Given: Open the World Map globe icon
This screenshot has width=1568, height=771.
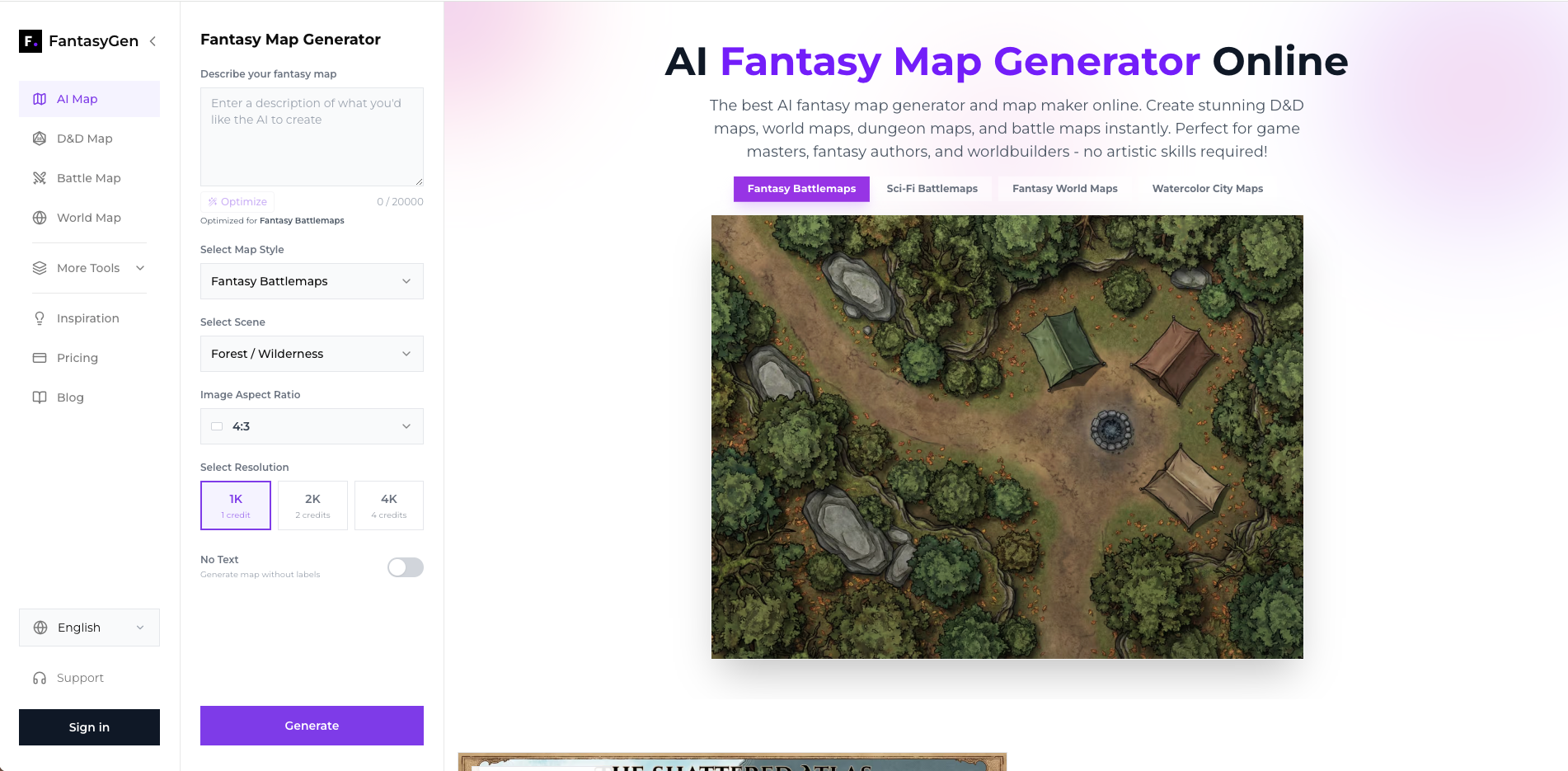Looking at the screenshot, I should click(39, 217).
